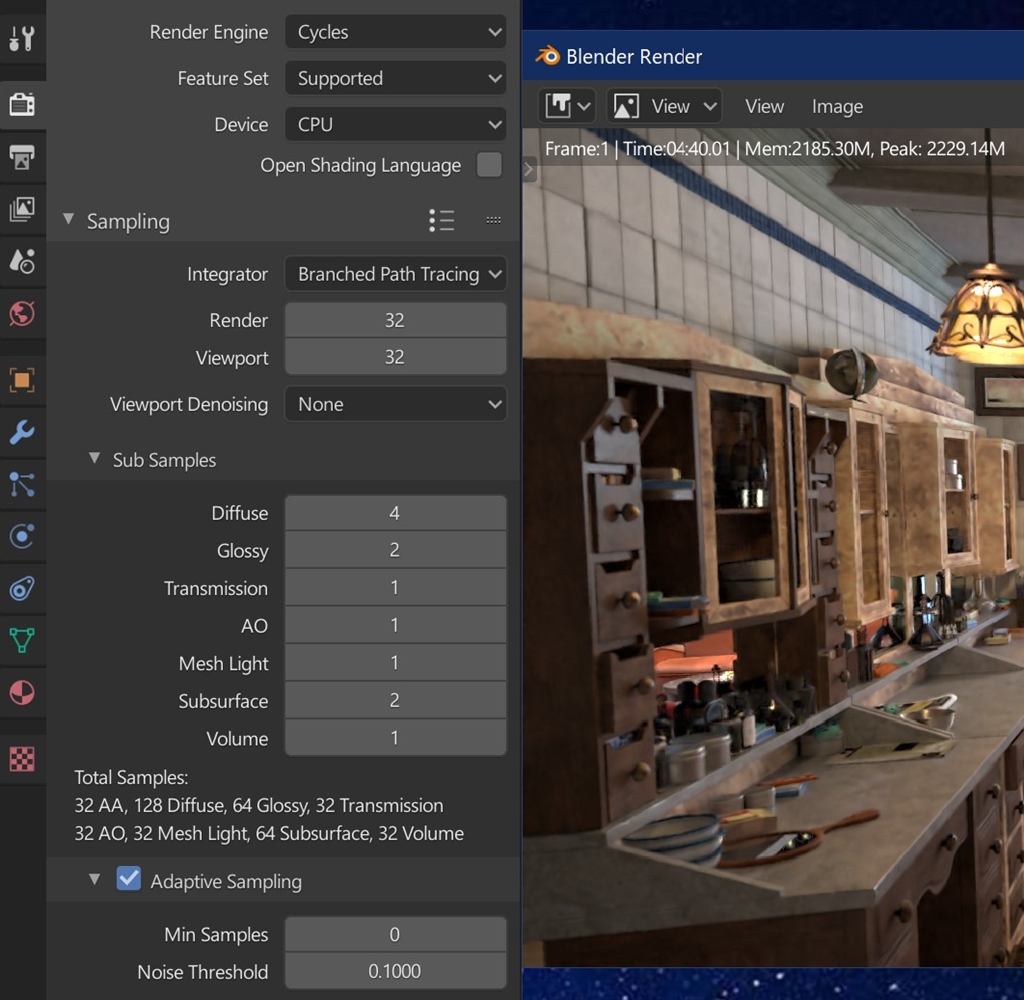This screenshot has height=1000, width=1024.
Task: Open the Modifier properties wrench tab
Action: tap(22, 432)
